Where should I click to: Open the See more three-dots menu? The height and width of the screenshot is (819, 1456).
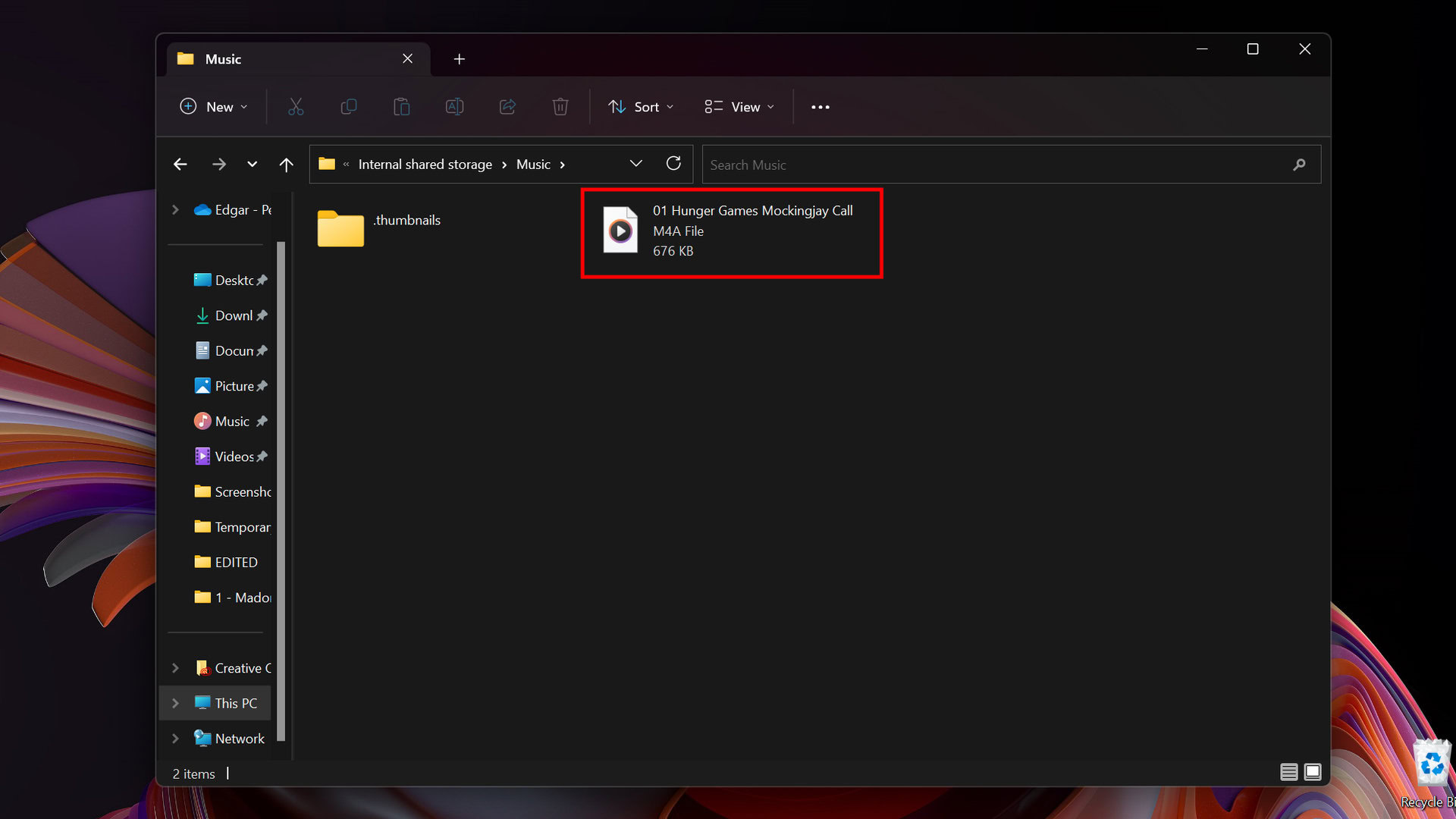(820, 107)
